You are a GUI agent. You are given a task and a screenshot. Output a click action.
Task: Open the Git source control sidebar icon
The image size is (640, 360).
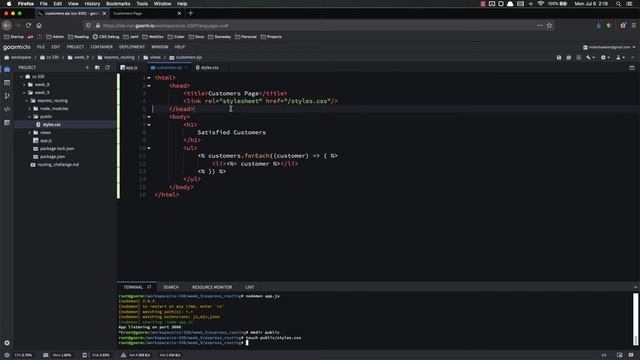point(7,96)
